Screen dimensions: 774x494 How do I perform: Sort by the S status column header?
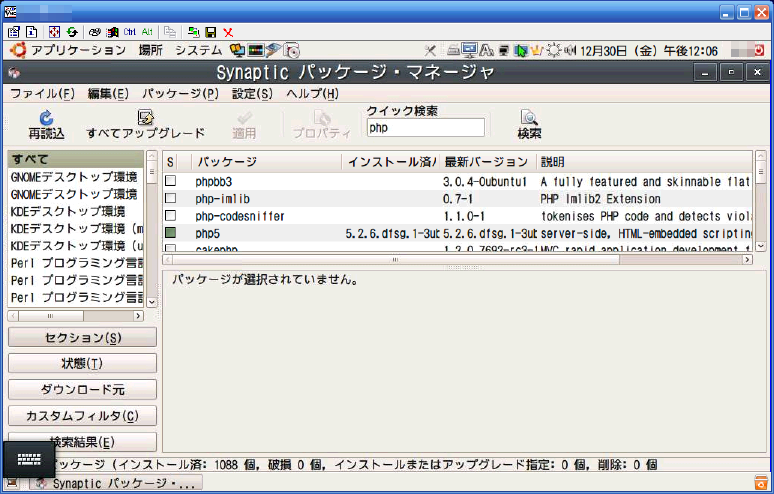coord(170,162)
